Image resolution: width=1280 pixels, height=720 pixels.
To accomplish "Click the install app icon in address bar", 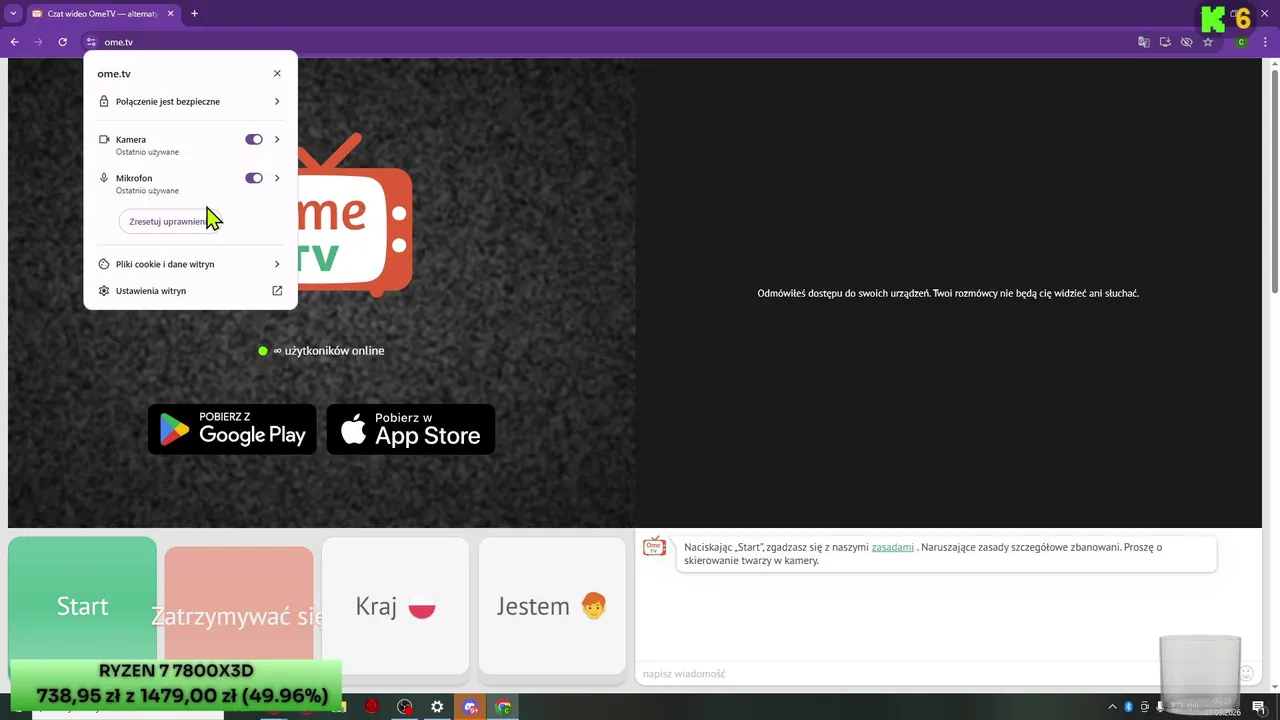I will (x=1165, y=42).
